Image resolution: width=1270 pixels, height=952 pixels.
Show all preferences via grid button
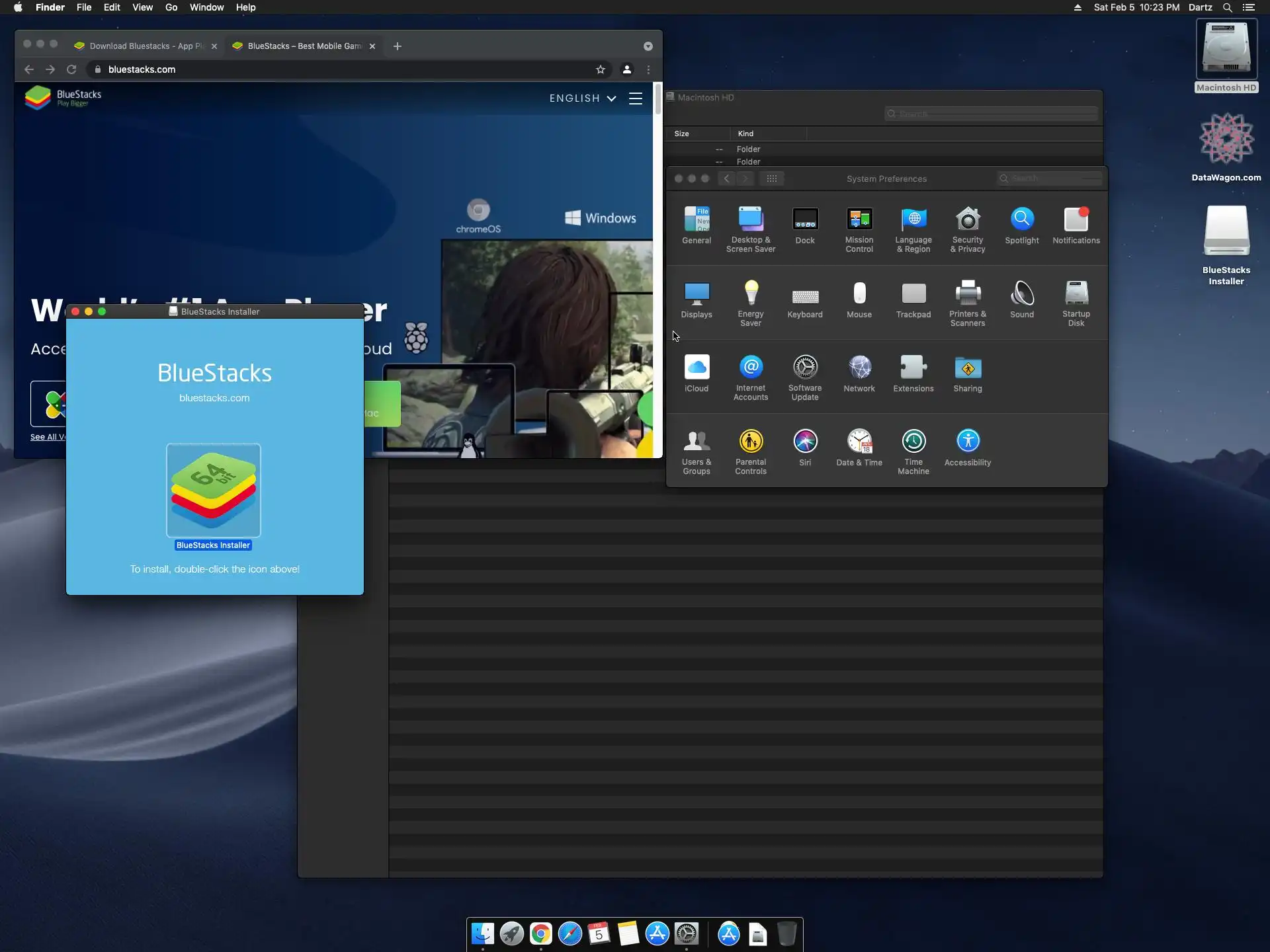point(771,178)
